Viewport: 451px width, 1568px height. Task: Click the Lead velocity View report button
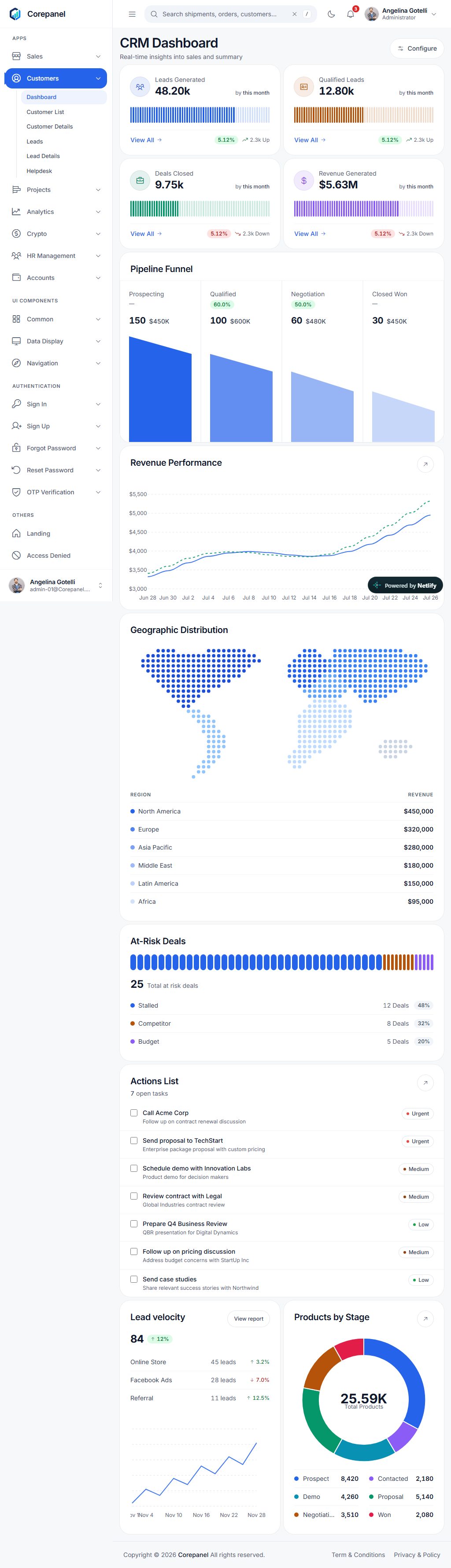point(249,1319)
